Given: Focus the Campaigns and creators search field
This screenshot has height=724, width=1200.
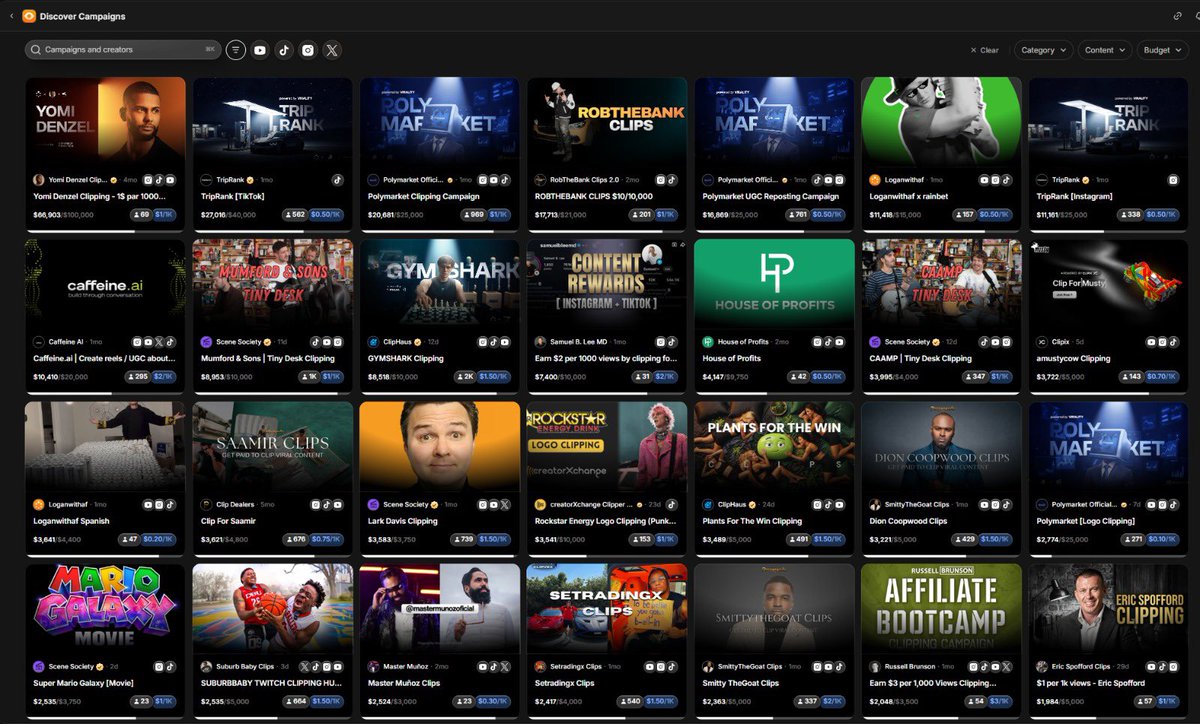Looking at the screenshot, I should 123,49.
